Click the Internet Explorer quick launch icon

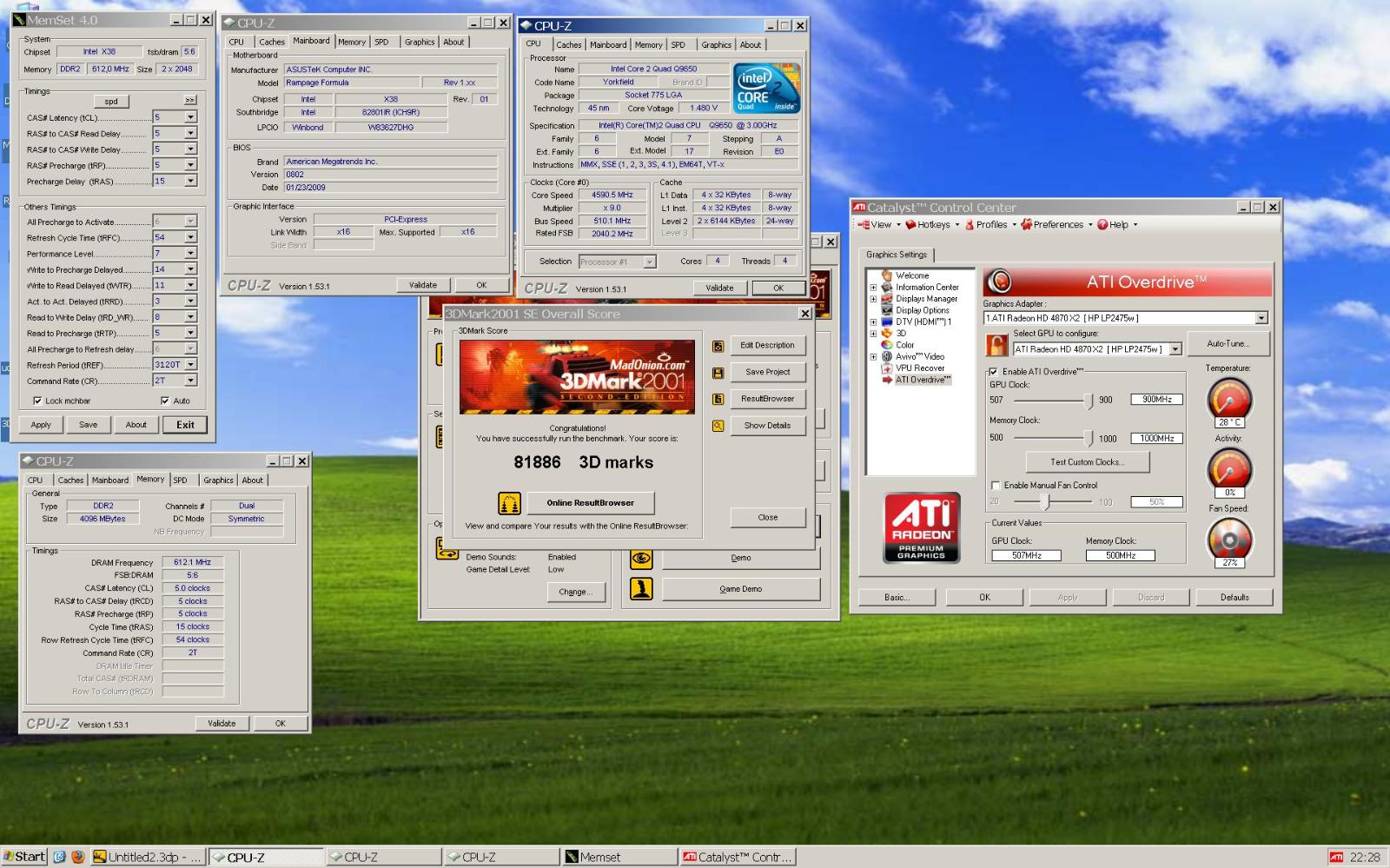point(59,857)
